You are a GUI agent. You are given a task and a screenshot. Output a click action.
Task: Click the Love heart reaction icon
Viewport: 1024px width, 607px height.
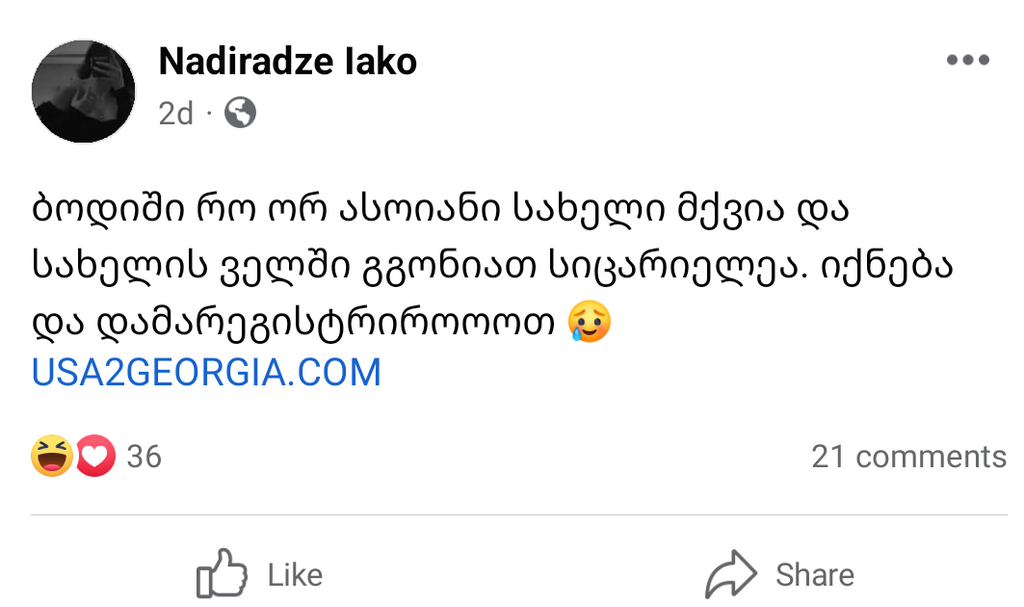point(95,455)
